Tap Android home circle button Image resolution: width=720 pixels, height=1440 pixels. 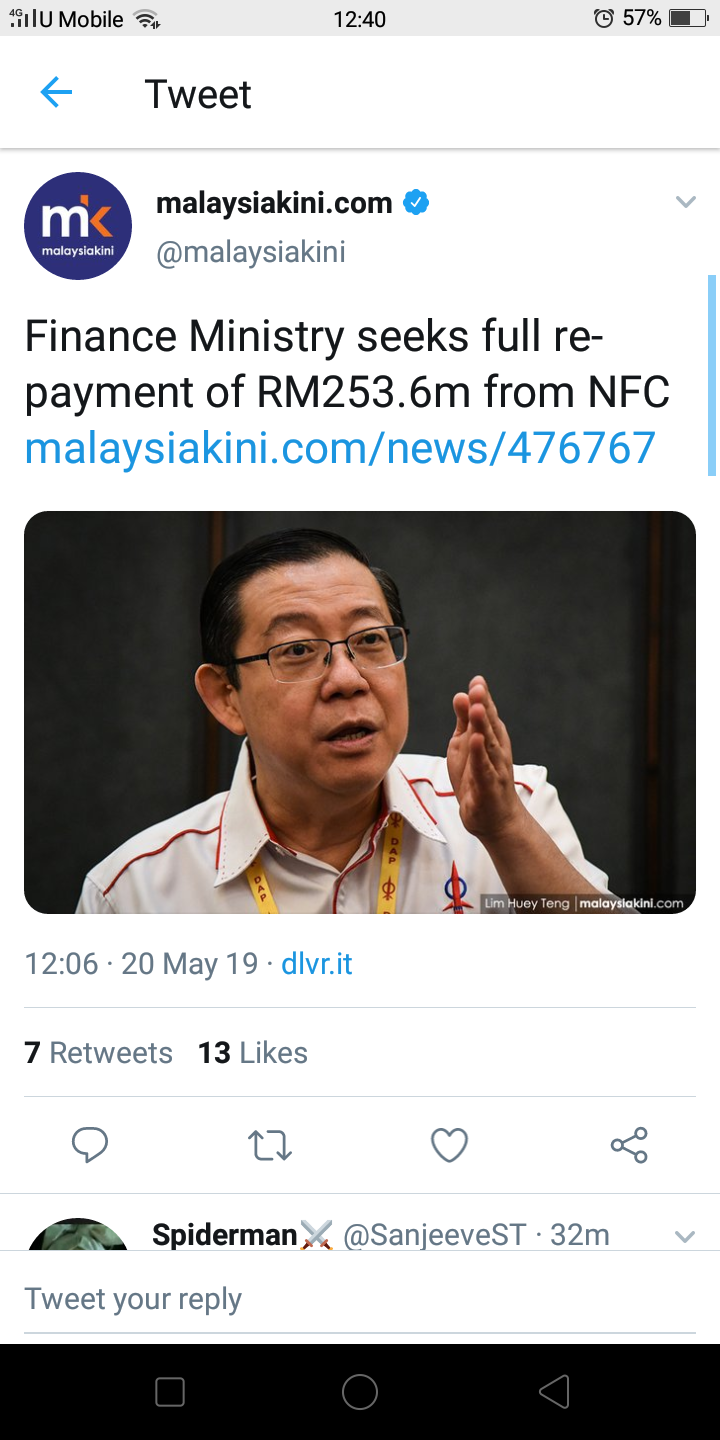pyautogui.click(x=360, y=1392)
